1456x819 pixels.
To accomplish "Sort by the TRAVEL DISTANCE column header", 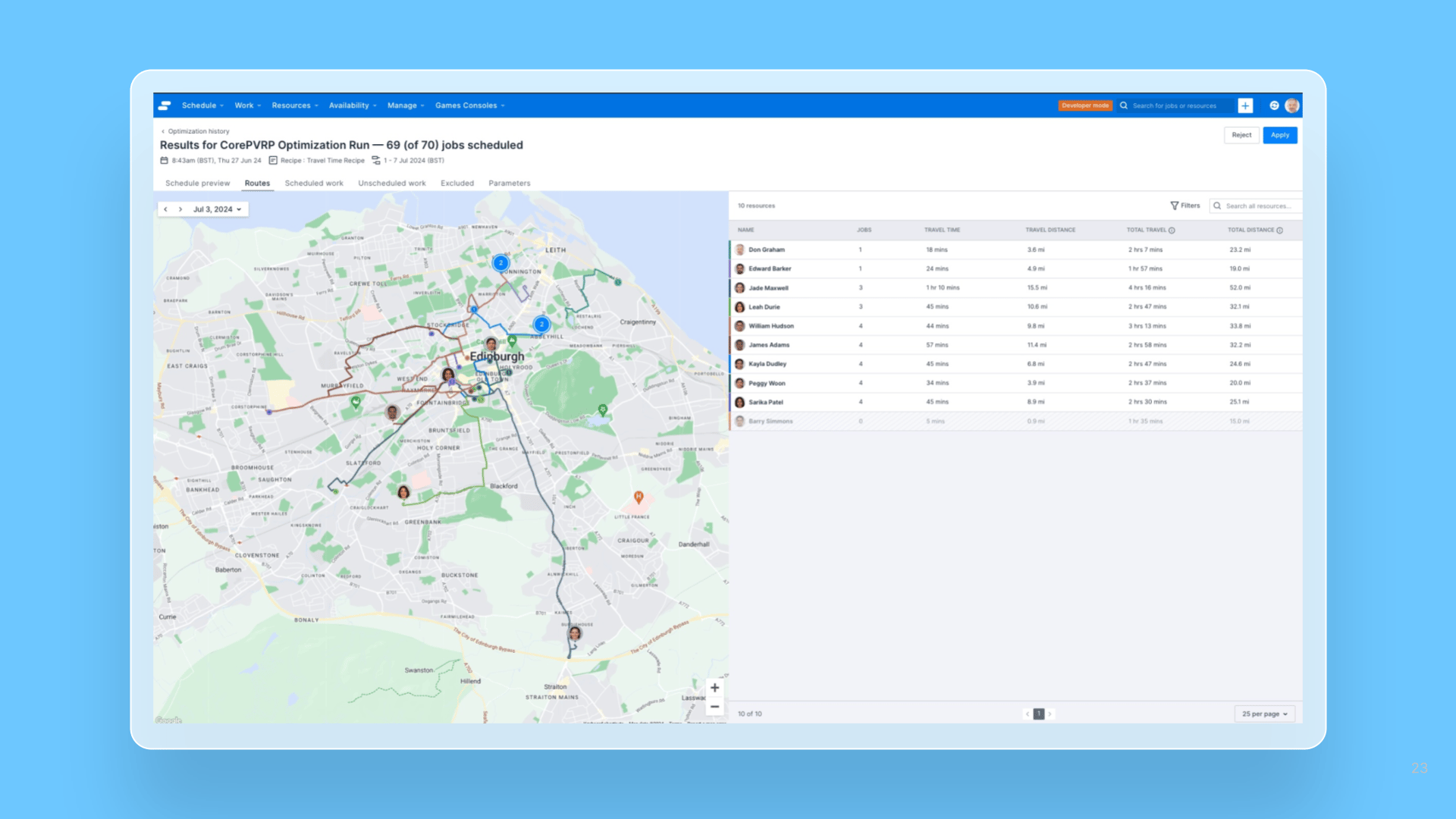I will point(1050,230).
